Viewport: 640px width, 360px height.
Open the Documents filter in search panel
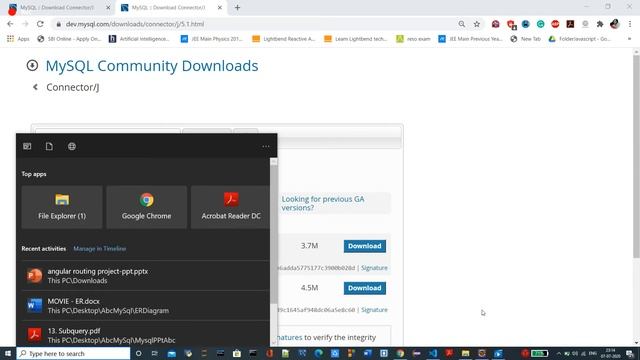click(49, 146)
